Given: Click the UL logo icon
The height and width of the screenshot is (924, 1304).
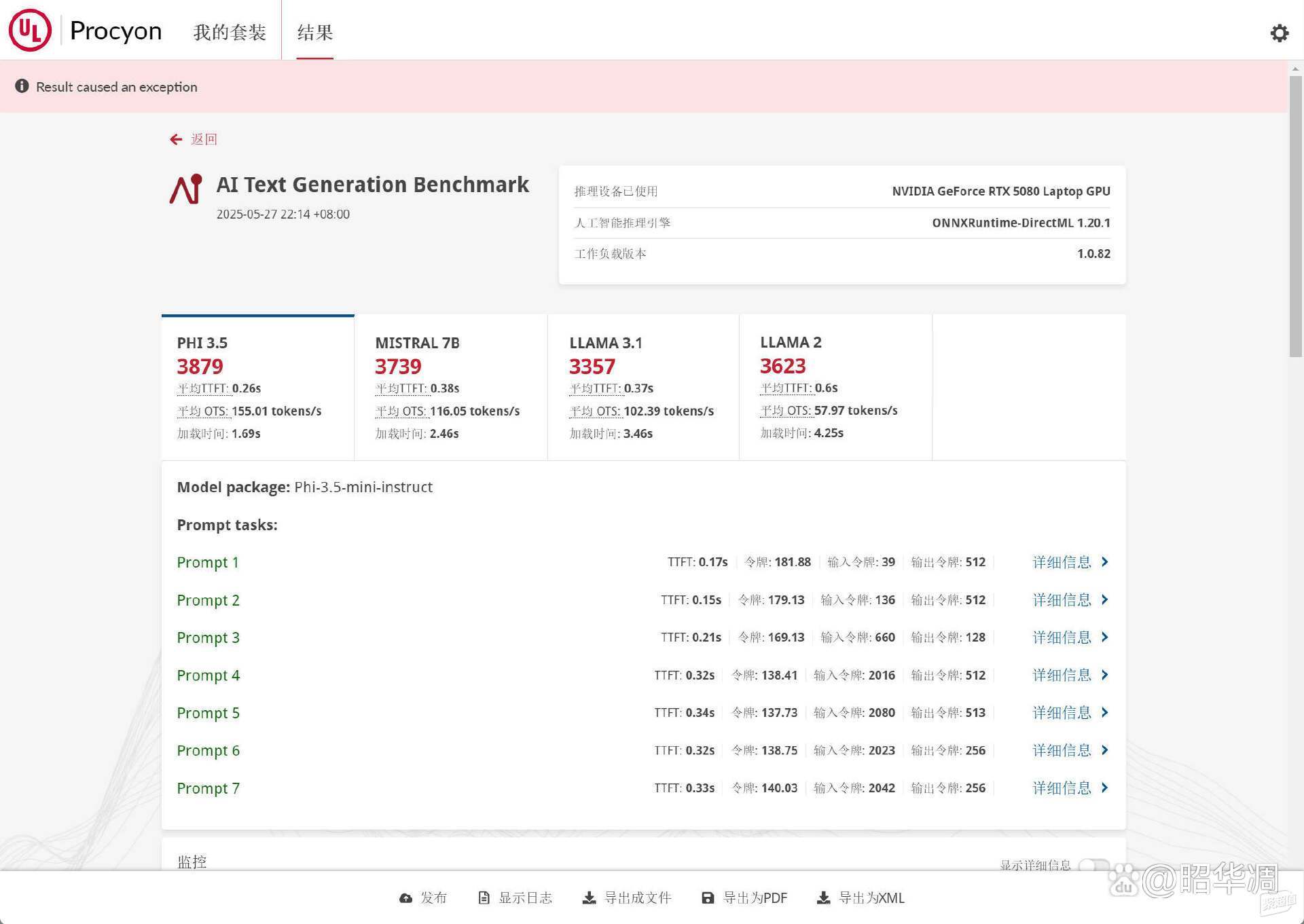Looking at the screenshot, I should [30, 31].
